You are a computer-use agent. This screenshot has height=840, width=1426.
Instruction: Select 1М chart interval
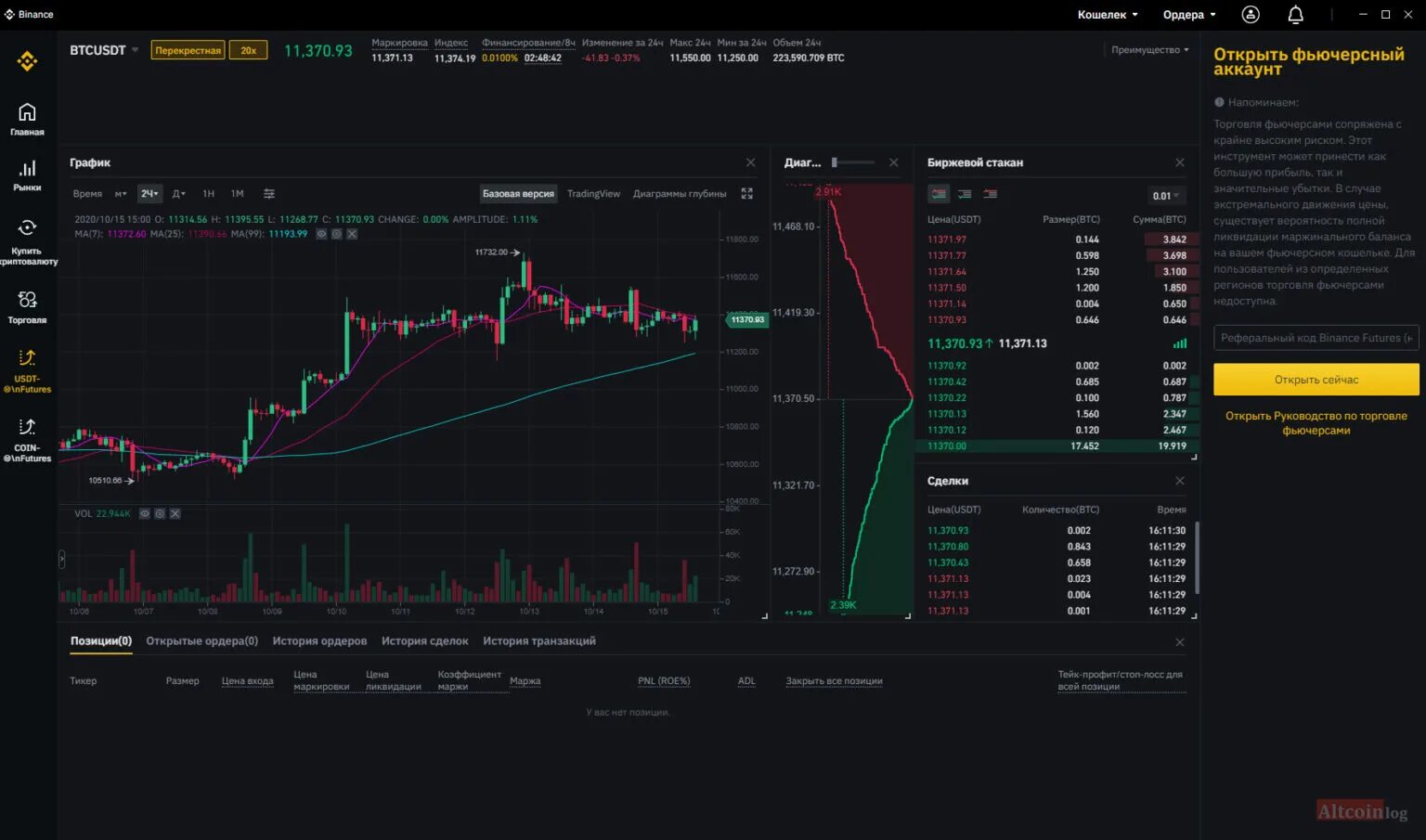(x=237, y=194)
